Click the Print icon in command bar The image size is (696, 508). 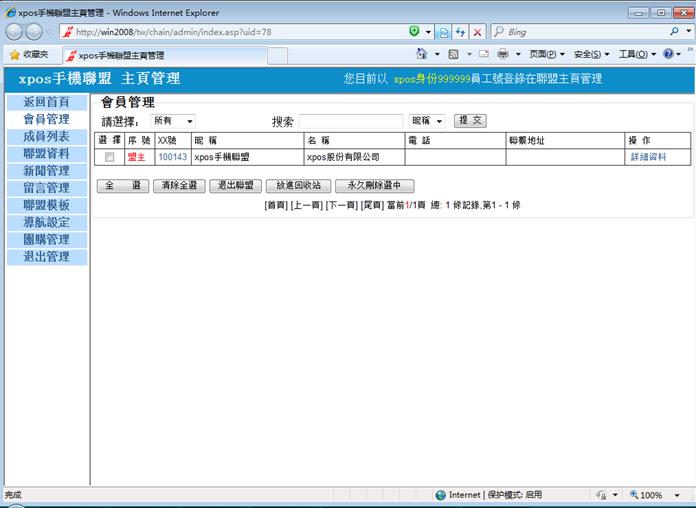pyautogui.click(x=503, y=54)
